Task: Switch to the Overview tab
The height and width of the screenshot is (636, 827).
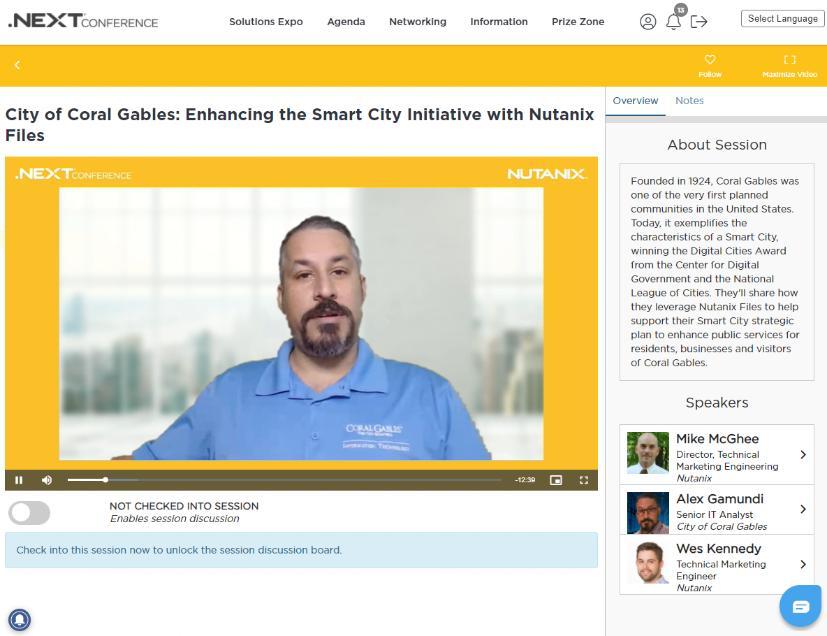Action: pos(636,100)
